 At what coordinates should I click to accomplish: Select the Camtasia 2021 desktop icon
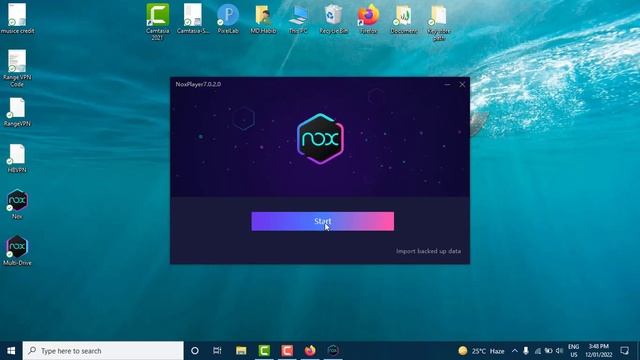click(158, 22)
